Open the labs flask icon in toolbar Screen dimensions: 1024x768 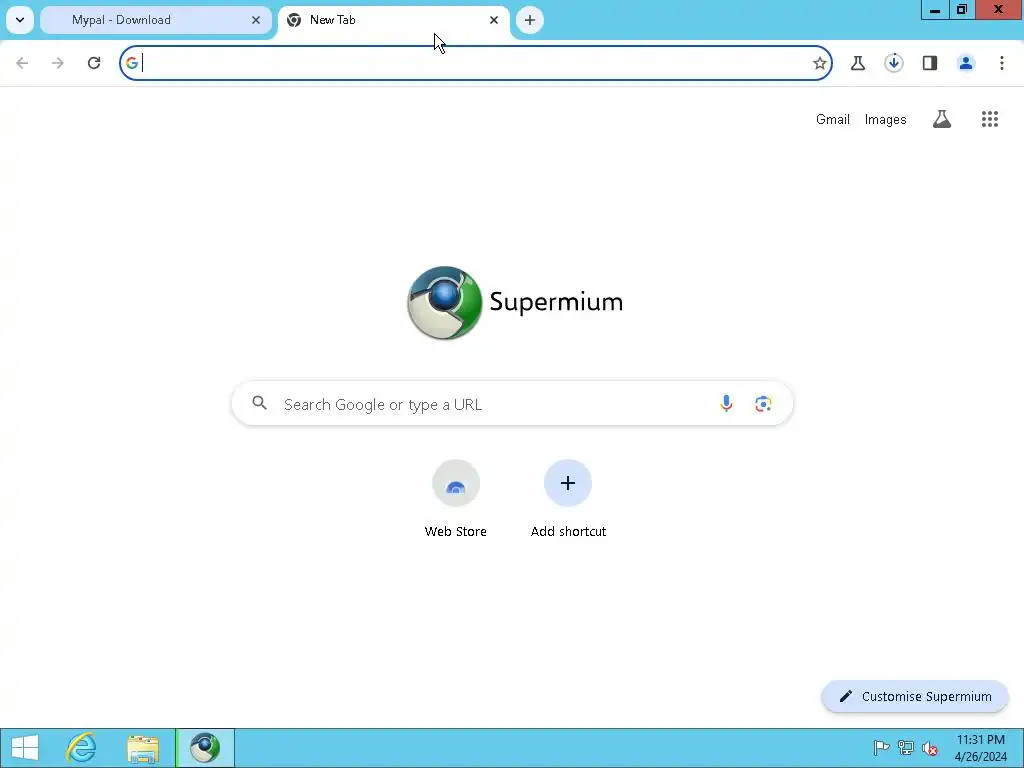pyautogui.click(x=857, y=63)
